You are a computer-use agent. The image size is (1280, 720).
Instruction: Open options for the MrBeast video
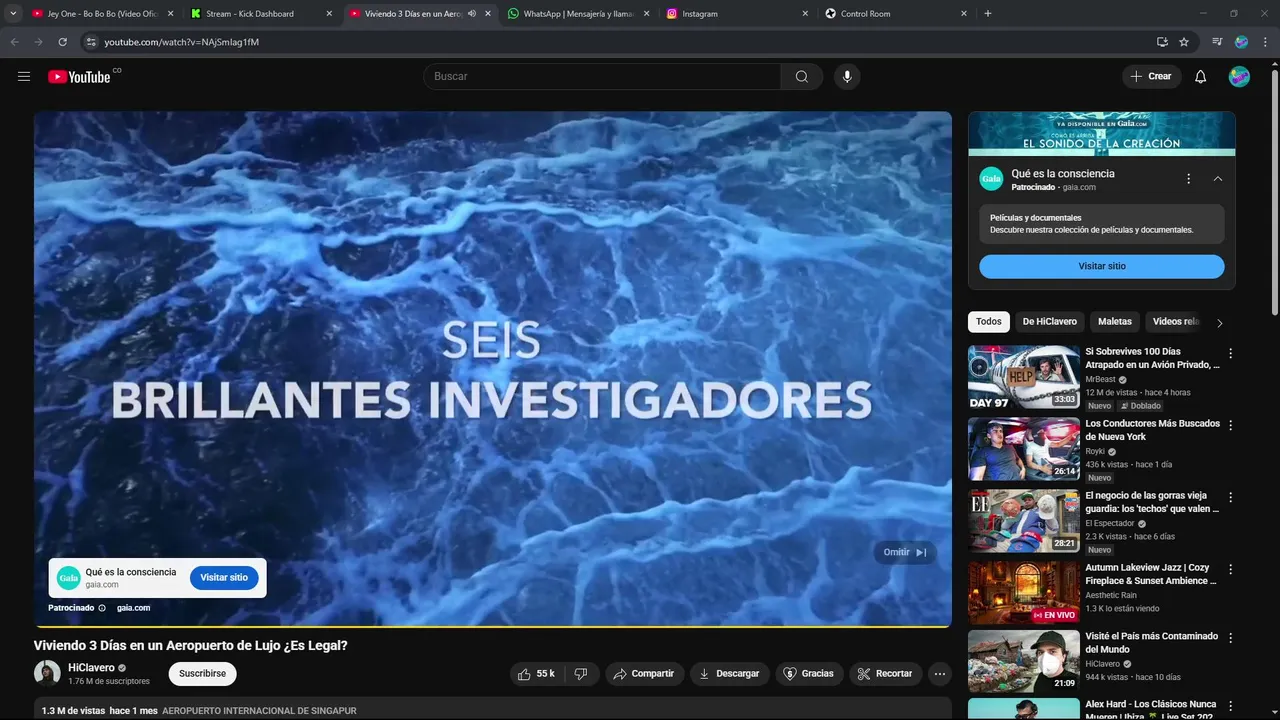pos(1231,353)
